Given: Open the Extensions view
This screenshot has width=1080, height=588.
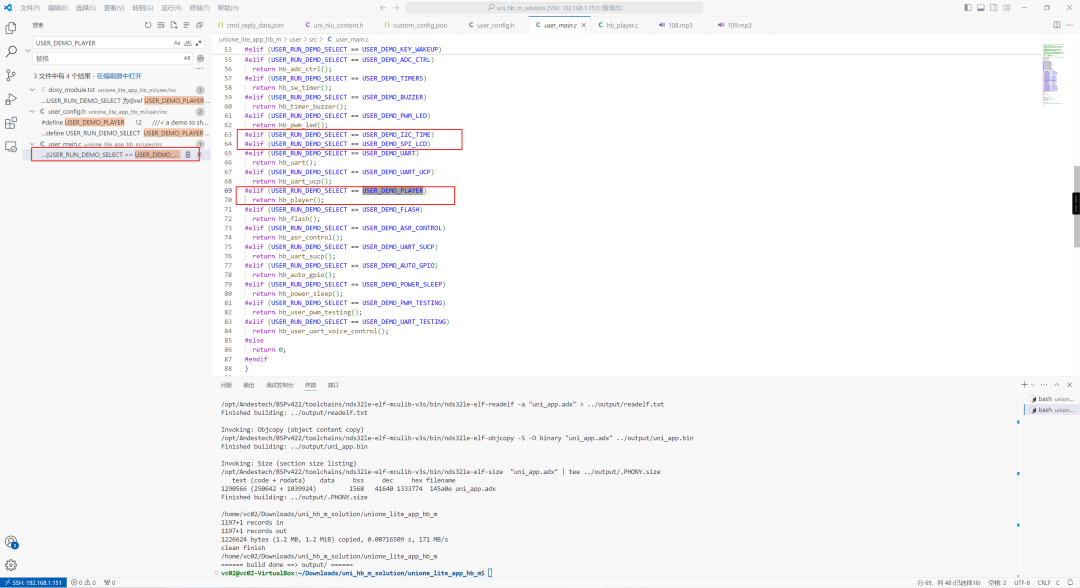Looking at the screenshot, I should click(11, 123).
